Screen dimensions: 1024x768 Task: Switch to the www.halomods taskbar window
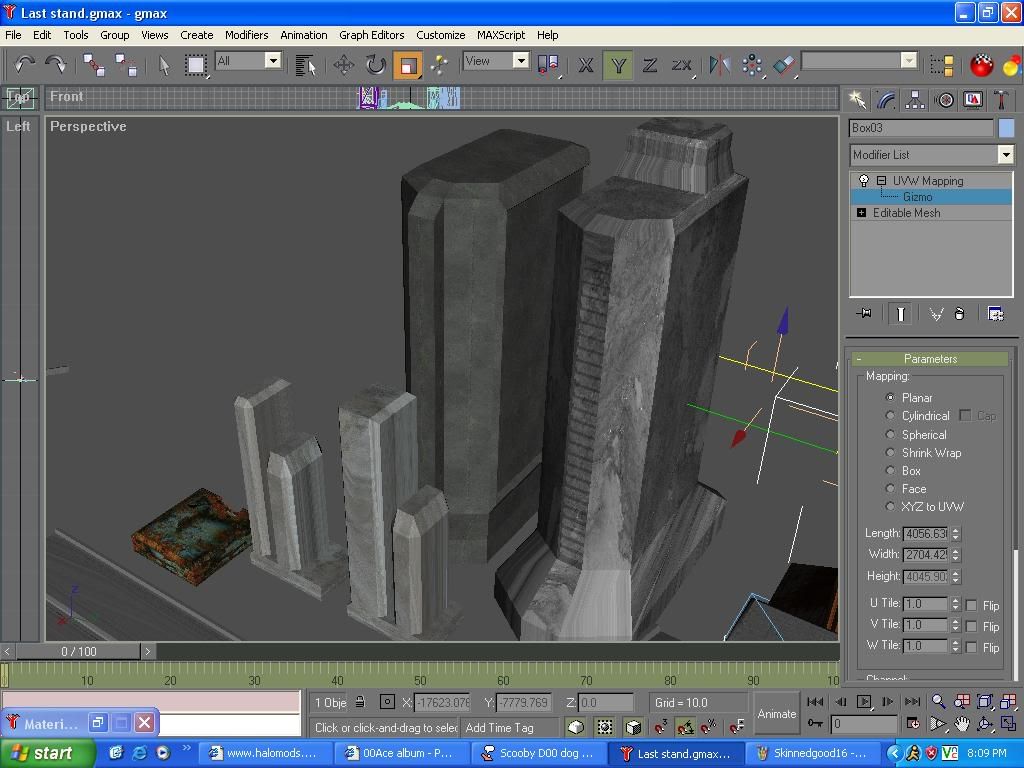(264, 754)
